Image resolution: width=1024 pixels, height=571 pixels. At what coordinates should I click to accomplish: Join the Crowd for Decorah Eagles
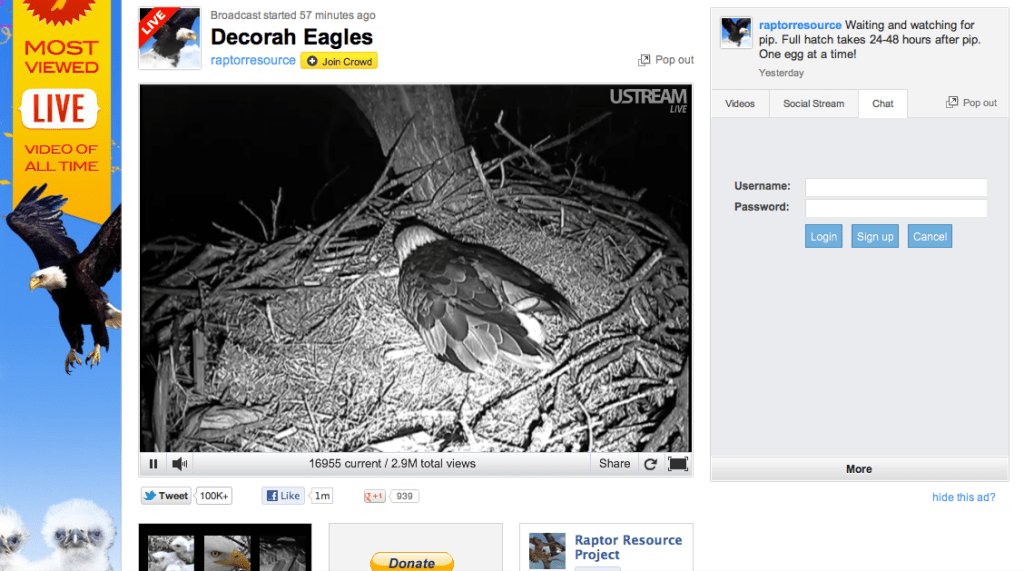click(x=339, y=61)
